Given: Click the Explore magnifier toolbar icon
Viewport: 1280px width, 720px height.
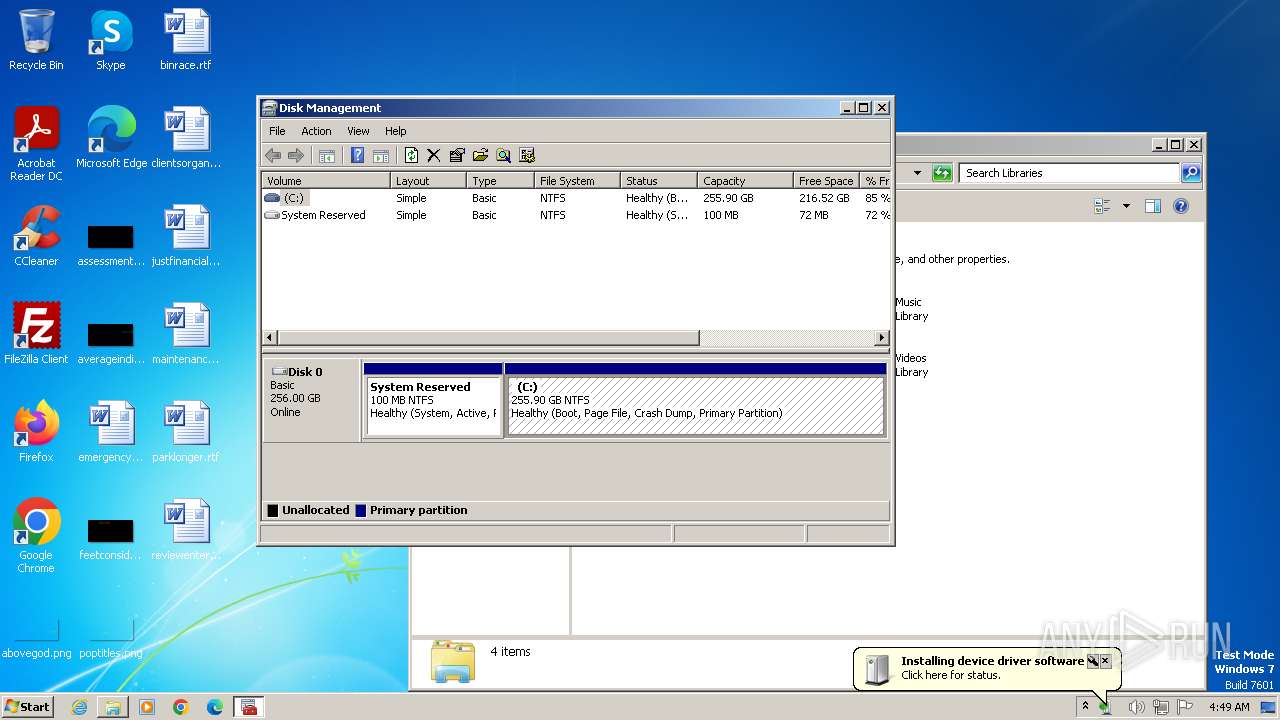Looking at the screenshot, I should (x=503, y=155).
